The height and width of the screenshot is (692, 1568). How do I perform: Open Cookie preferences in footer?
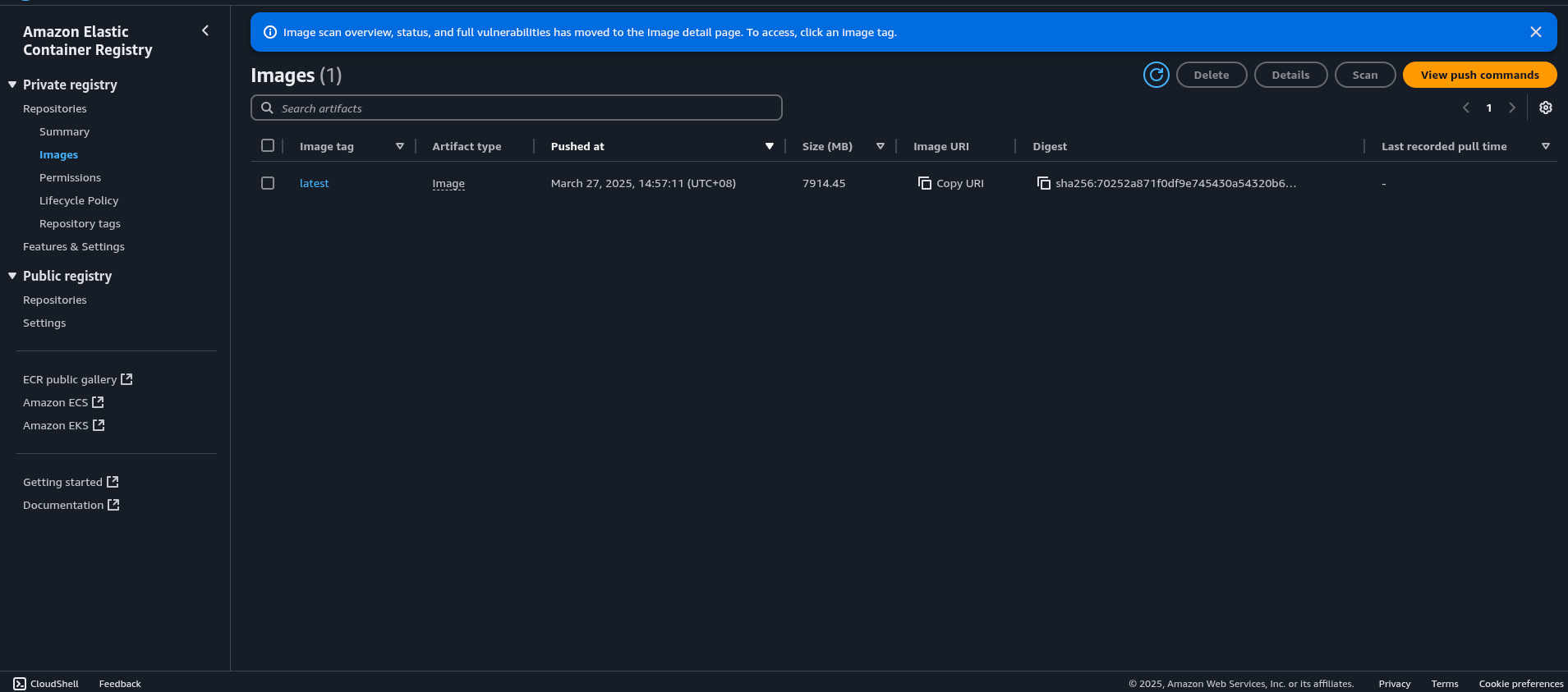coord(1520,684)
